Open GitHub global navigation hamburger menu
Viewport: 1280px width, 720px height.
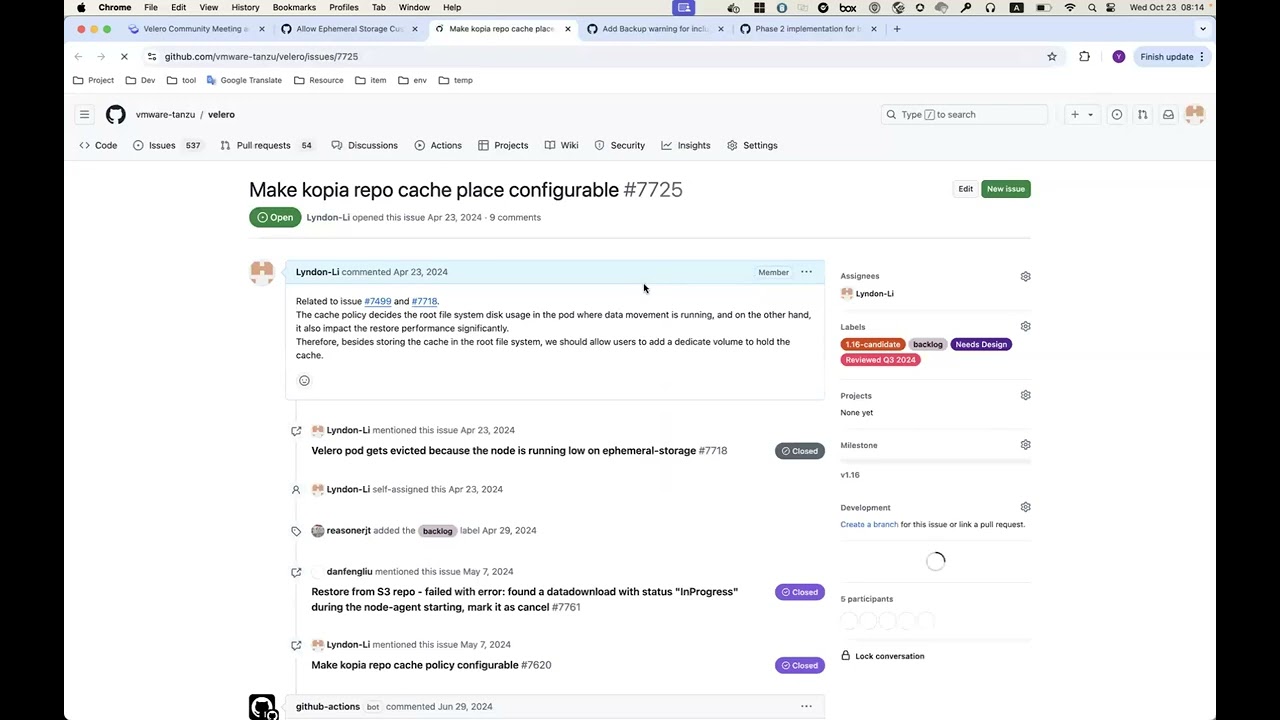pyautogui.click(x=85, y=115)
